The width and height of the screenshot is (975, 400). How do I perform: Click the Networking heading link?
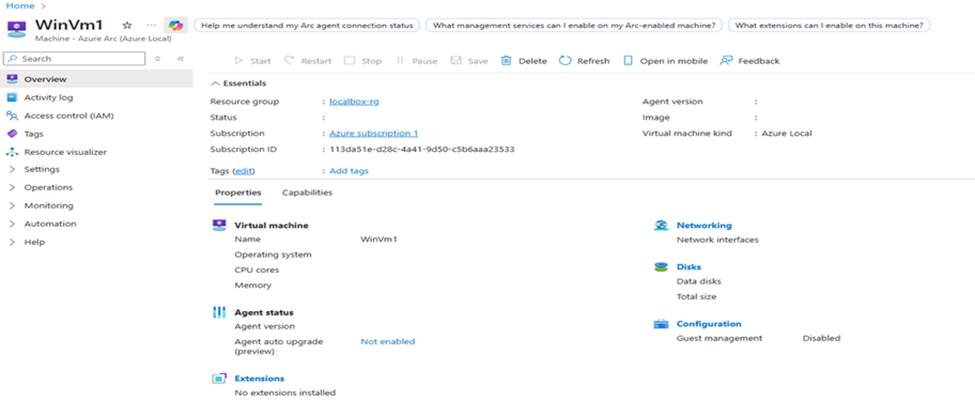tap(704, 225)
